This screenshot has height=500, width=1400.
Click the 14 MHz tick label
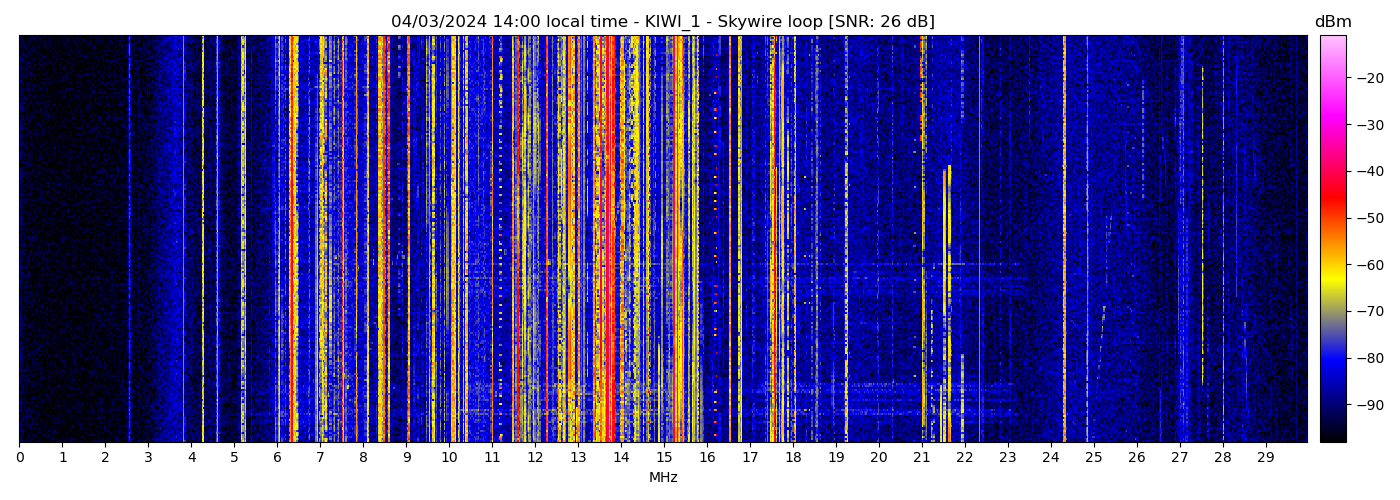[621, 457]
